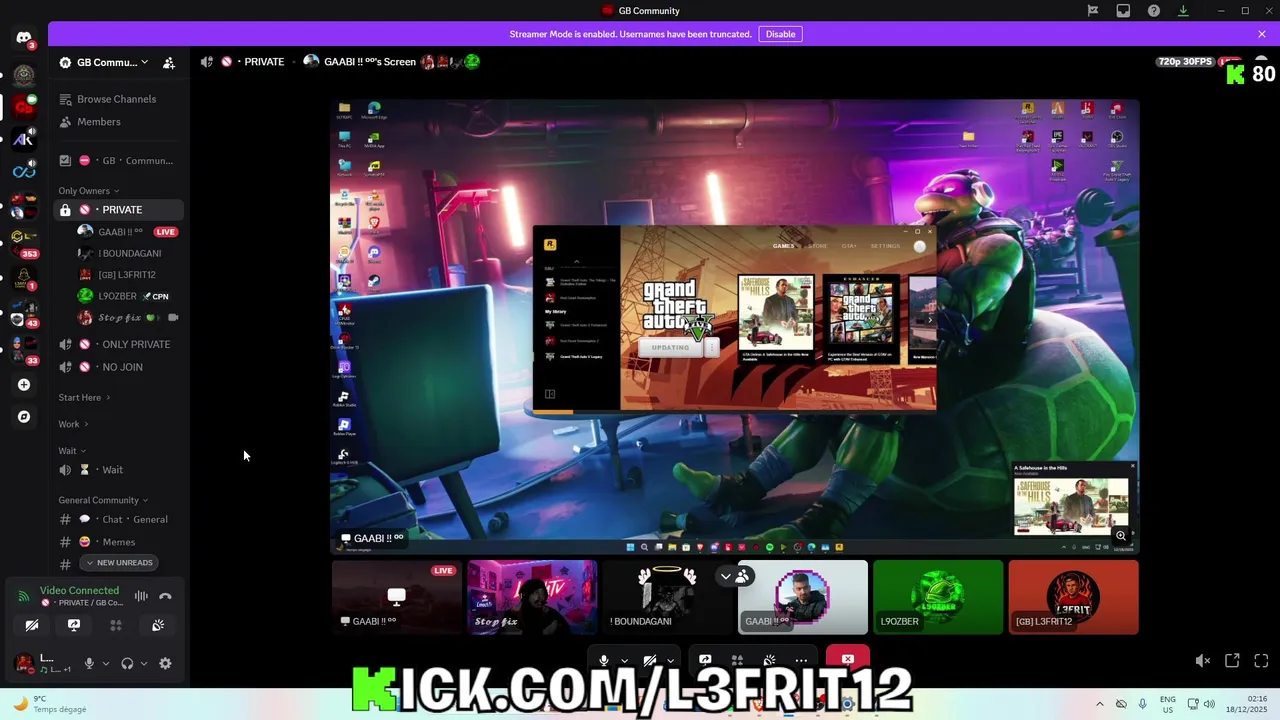The width and height of the screenshot is (1280, 720).
Task: Open more options in call bar
Action: pos(801,660)
